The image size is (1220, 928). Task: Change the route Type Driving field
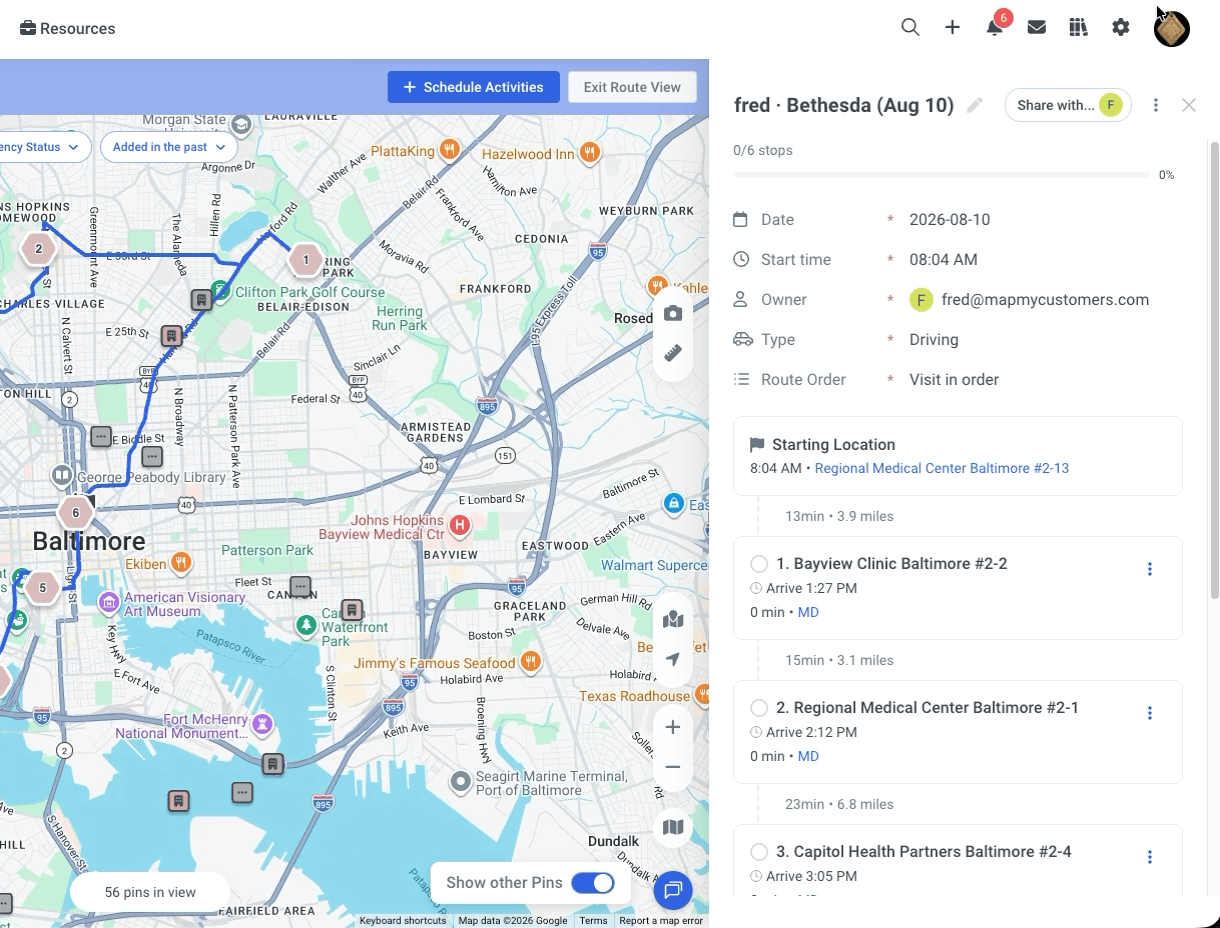click(934, 340)
